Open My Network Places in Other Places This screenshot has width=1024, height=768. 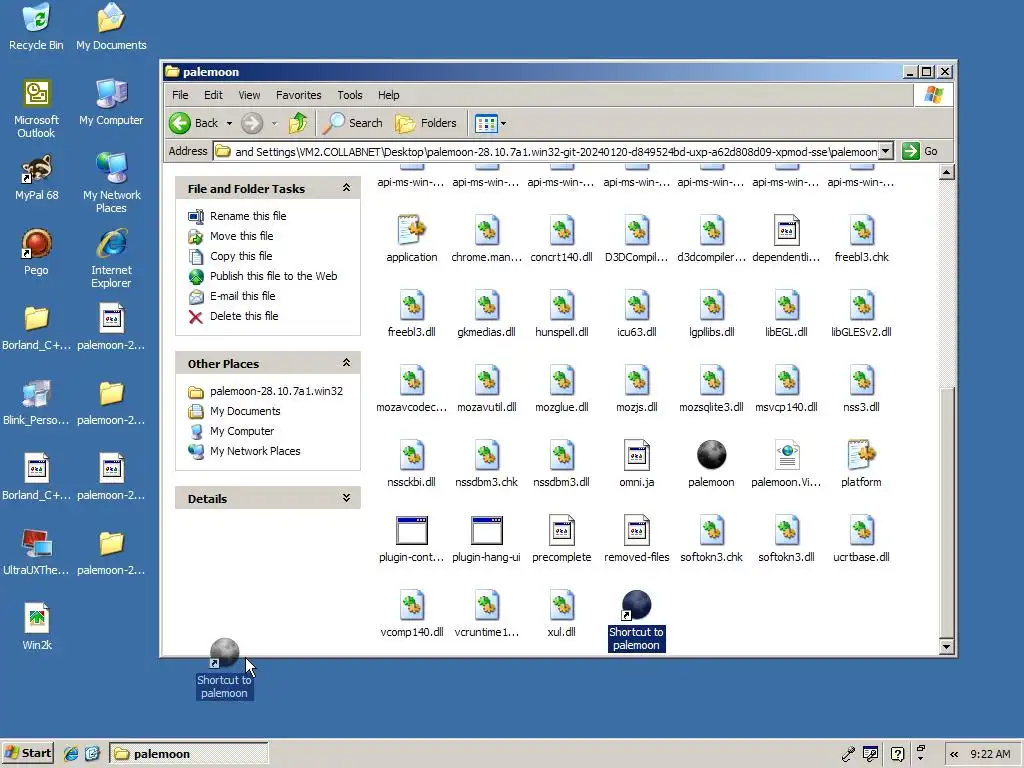tap(255, 451)
